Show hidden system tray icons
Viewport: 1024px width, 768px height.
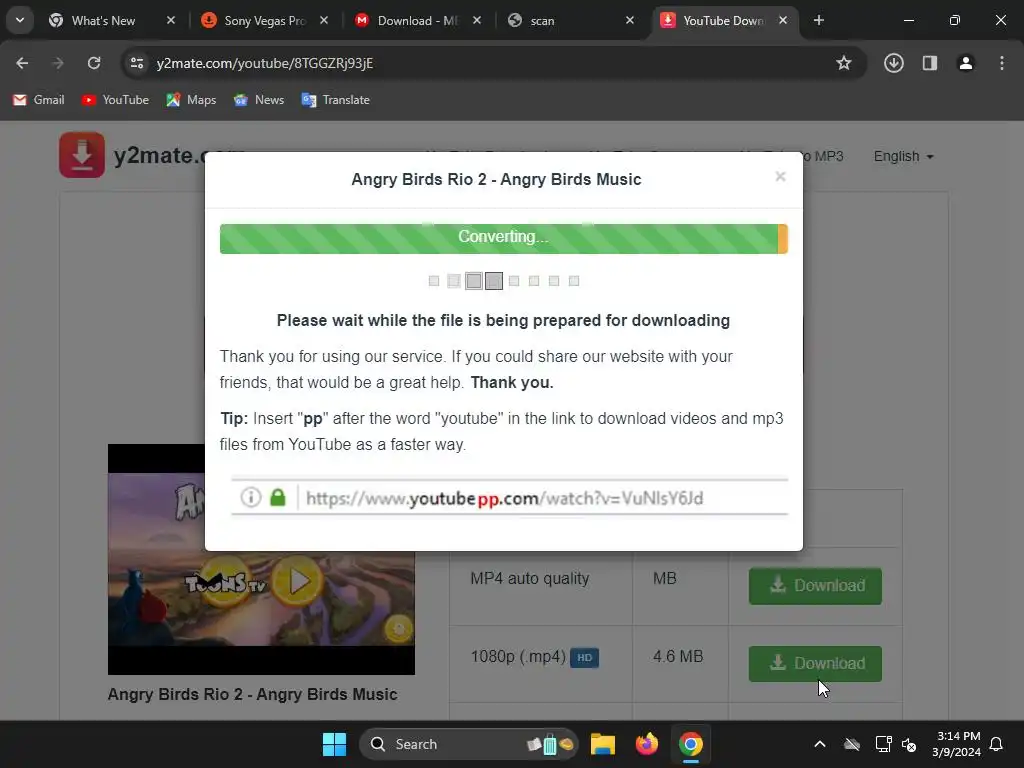(x=820, y=744)
